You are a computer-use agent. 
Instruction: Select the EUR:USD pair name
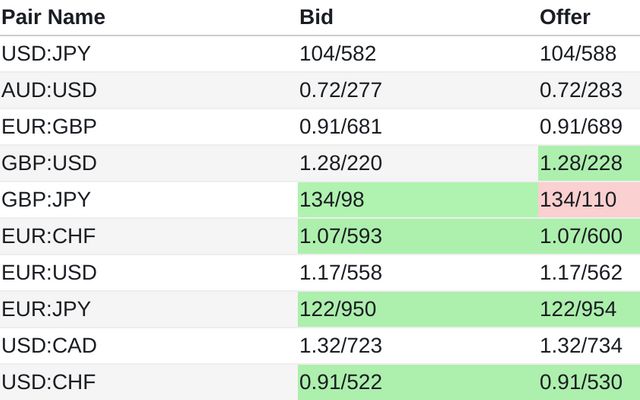(49, 272)
